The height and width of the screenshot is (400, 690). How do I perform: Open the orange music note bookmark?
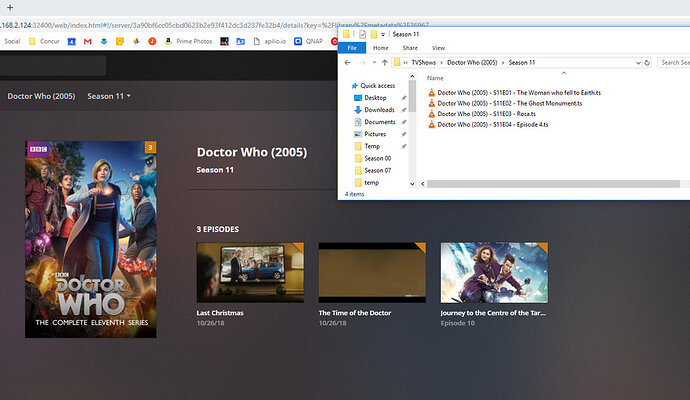point(152,41)
